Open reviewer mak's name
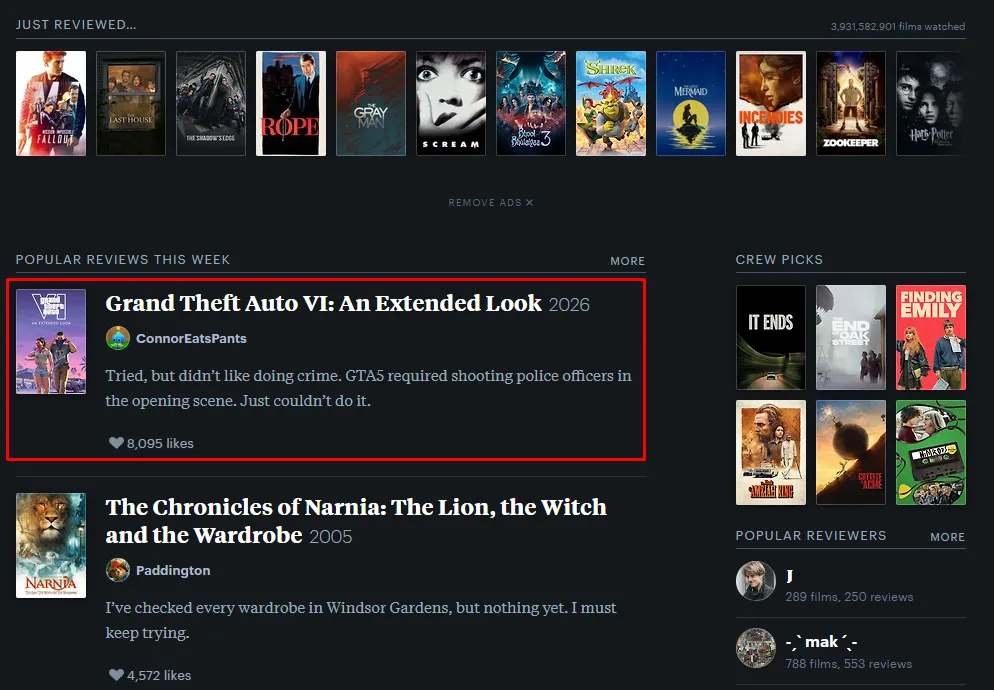This screenshot has width=994, height=690. (822, 642)
